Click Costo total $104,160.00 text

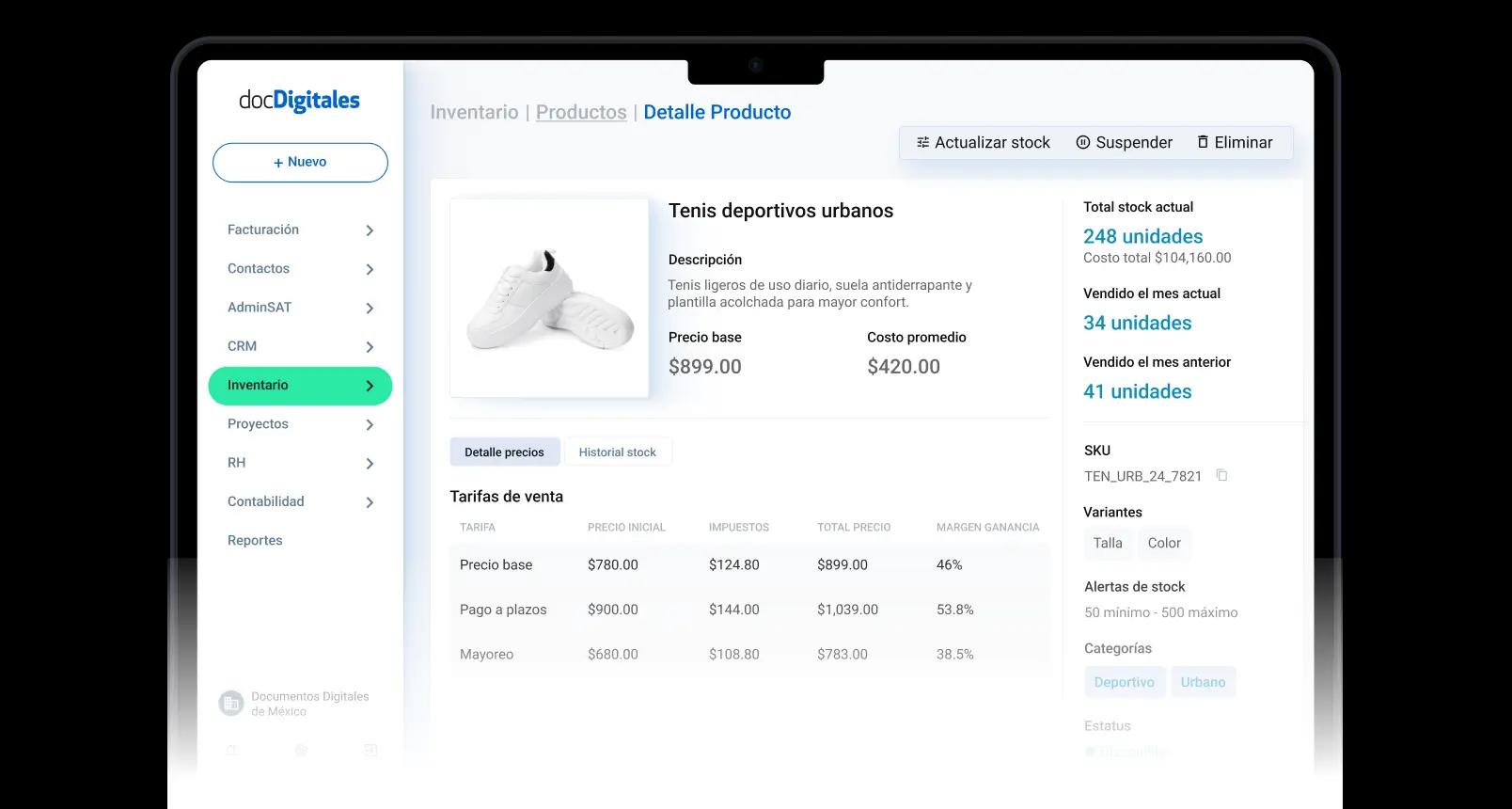pos(1158,258)
